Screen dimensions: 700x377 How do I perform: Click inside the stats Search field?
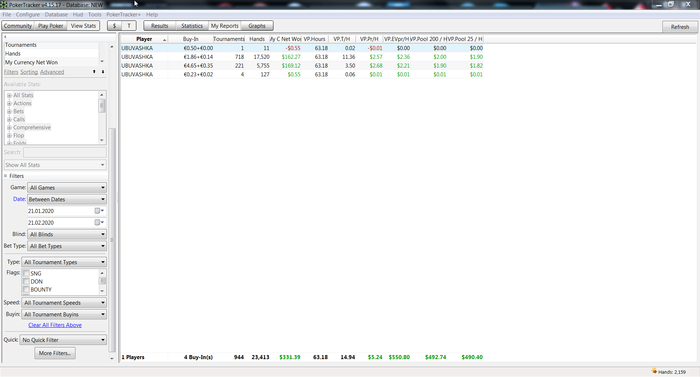coord(64,152)
